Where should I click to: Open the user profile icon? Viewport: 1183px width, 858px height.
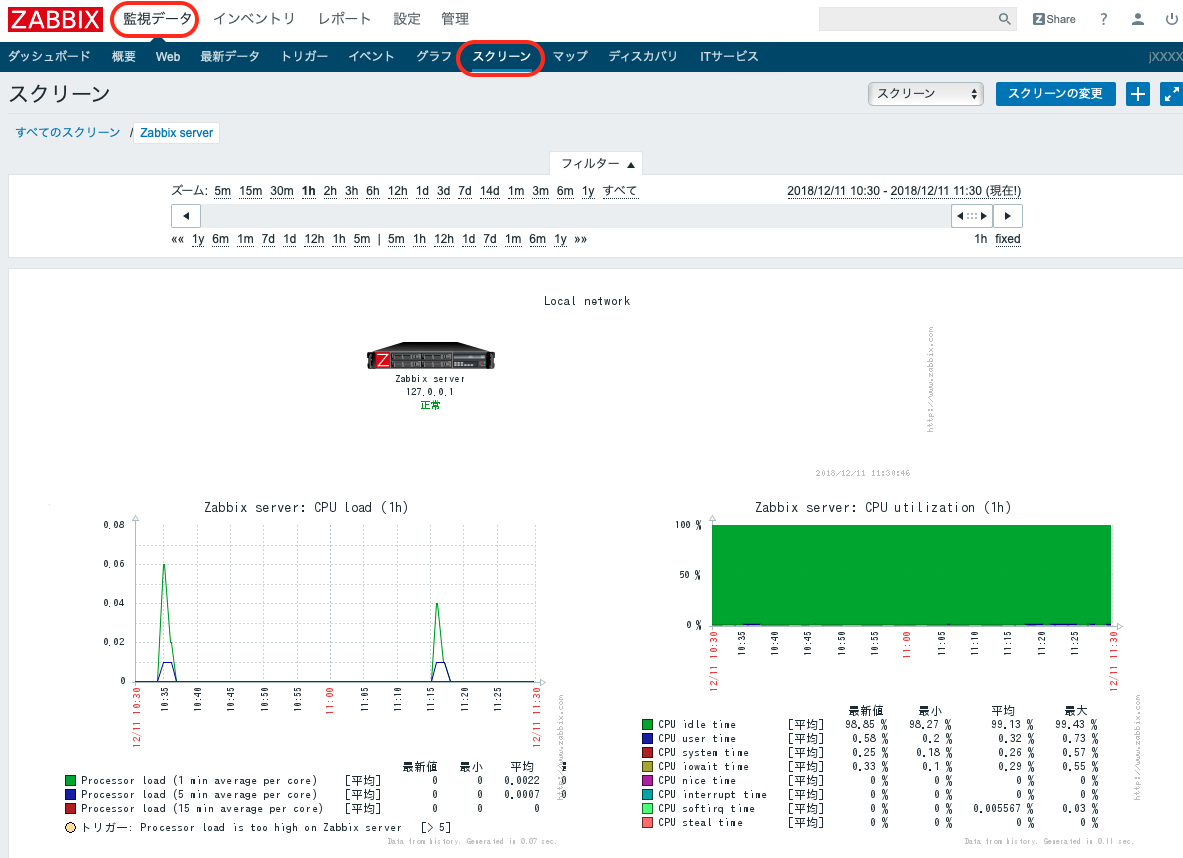[x=1138, y=19]
